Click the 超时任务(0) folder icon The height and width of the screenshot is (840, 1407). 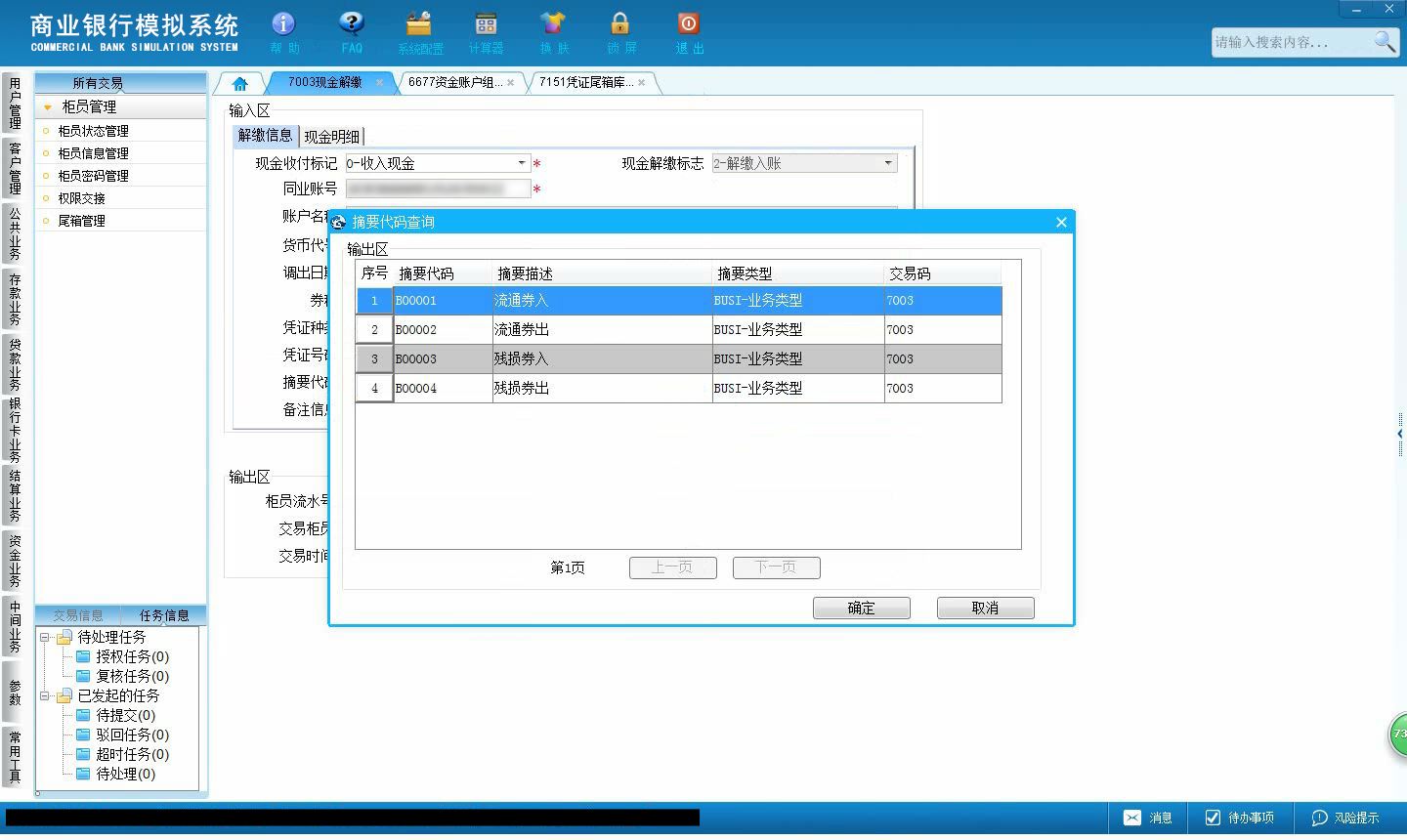[83, 754]
